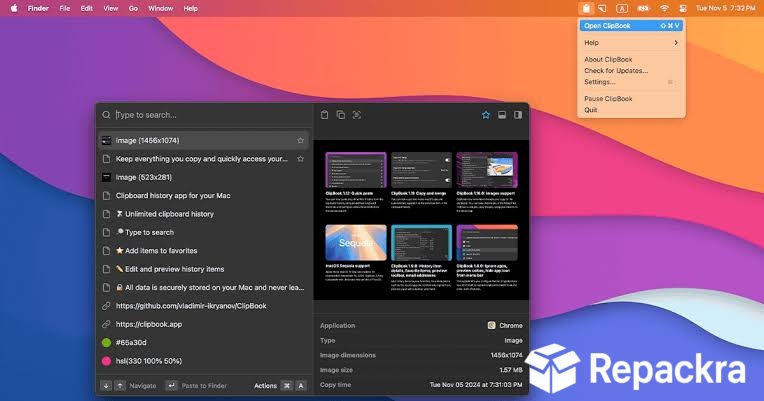Image resolution: width=764 pixels, height=401 pixels.
Task: Click the paste clipboard icon in preview toolbar
Action: tap(325, 115)
